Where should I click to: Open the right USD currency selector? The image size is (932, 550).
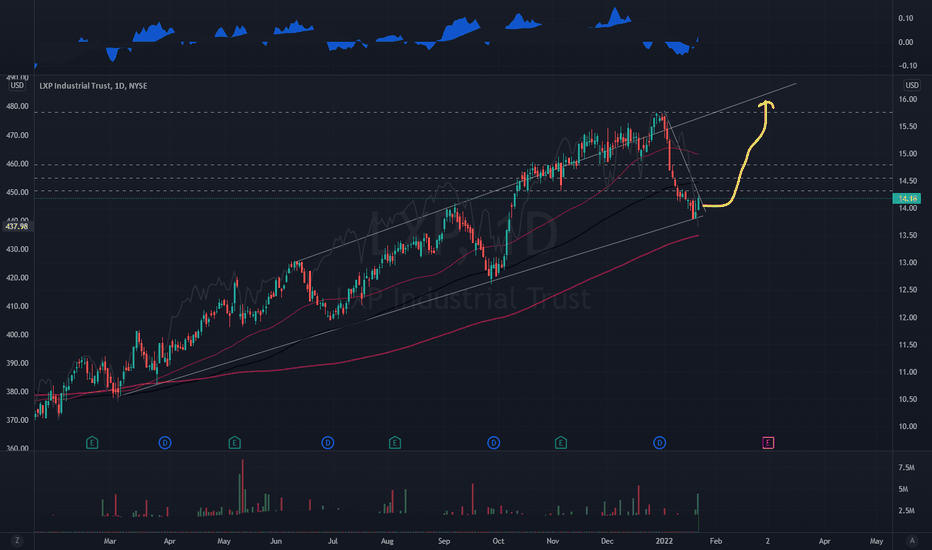(912, 85)
